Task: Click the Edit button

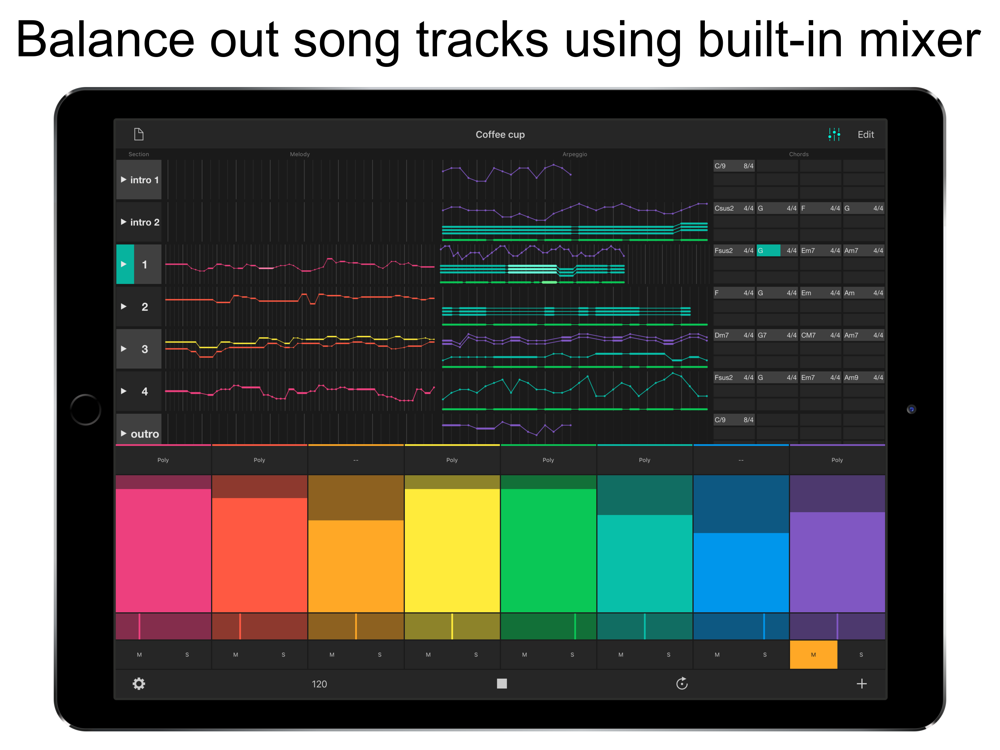Action: (865, 135)
